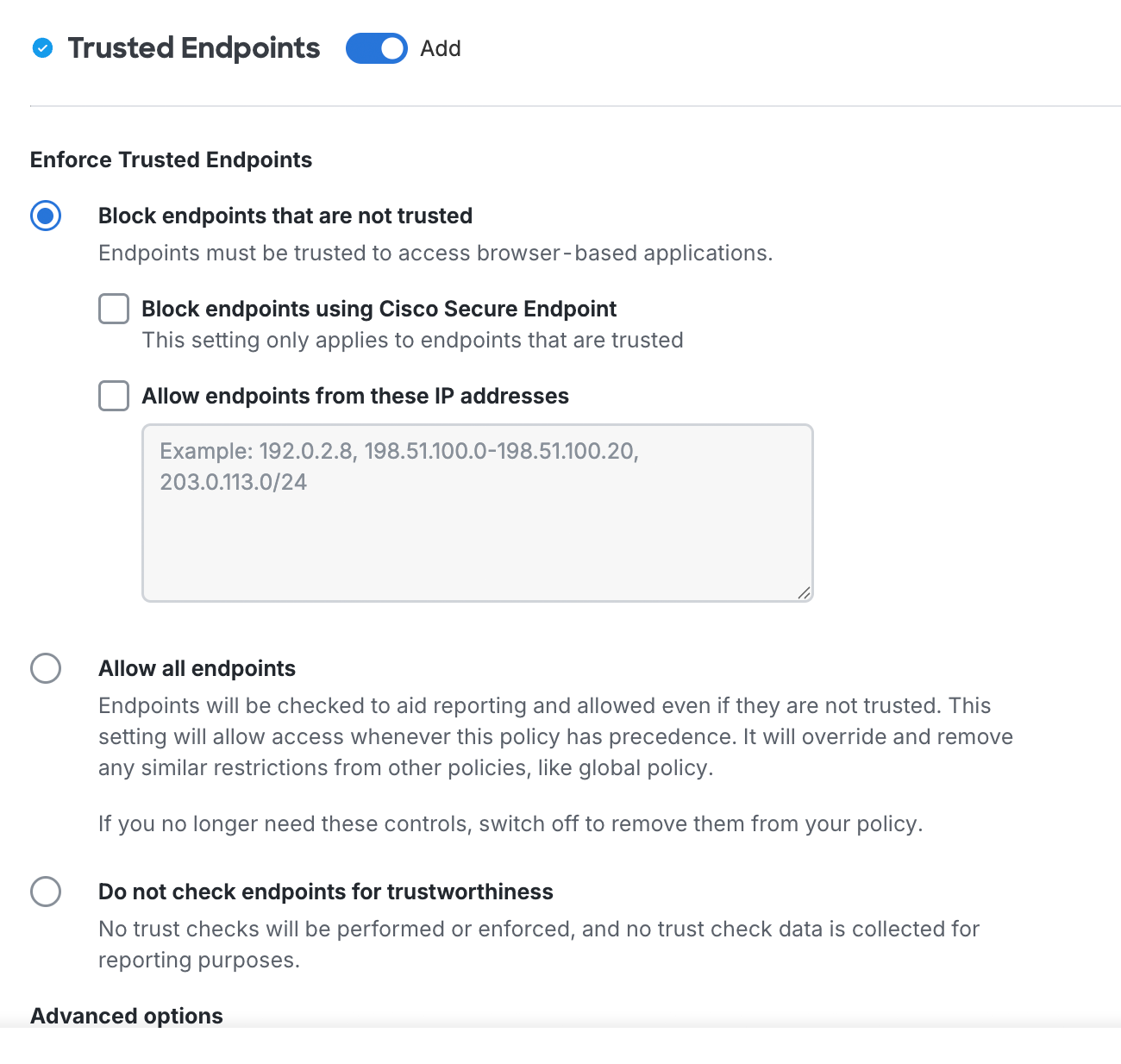Click the Trusted Endpoints heading

[193, 48]
